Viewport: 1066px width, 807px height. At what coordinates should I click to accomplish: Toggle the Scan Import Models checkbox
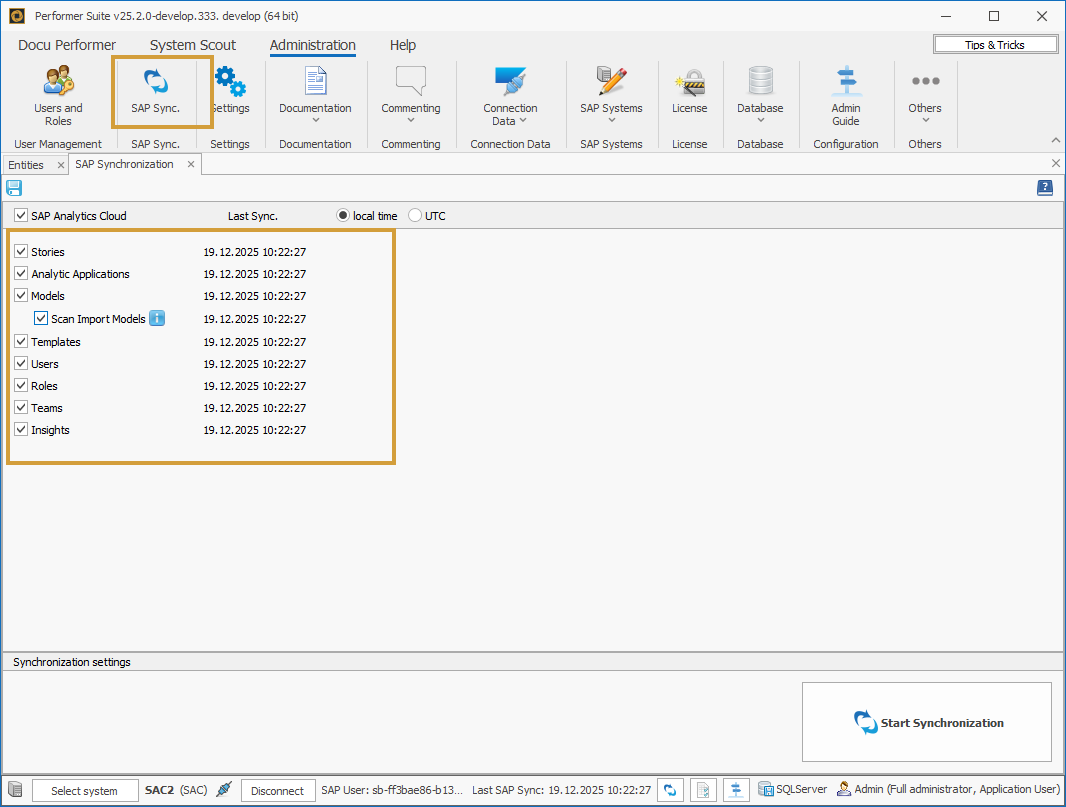41,319
